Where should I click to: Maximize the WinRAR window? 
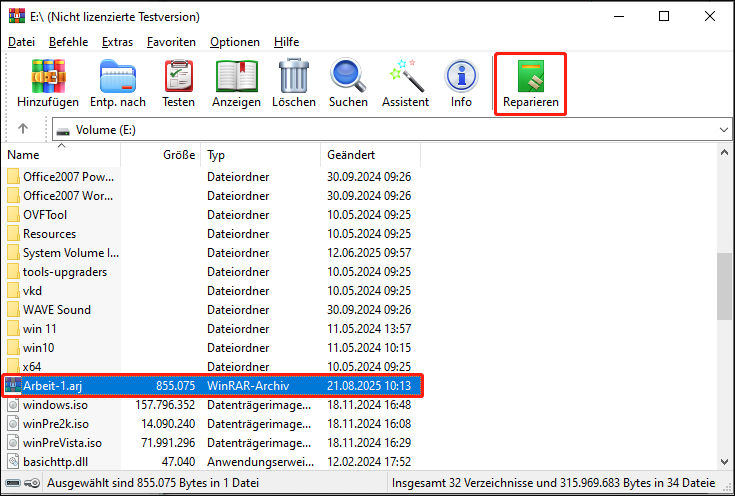click(x=664, y=16)
